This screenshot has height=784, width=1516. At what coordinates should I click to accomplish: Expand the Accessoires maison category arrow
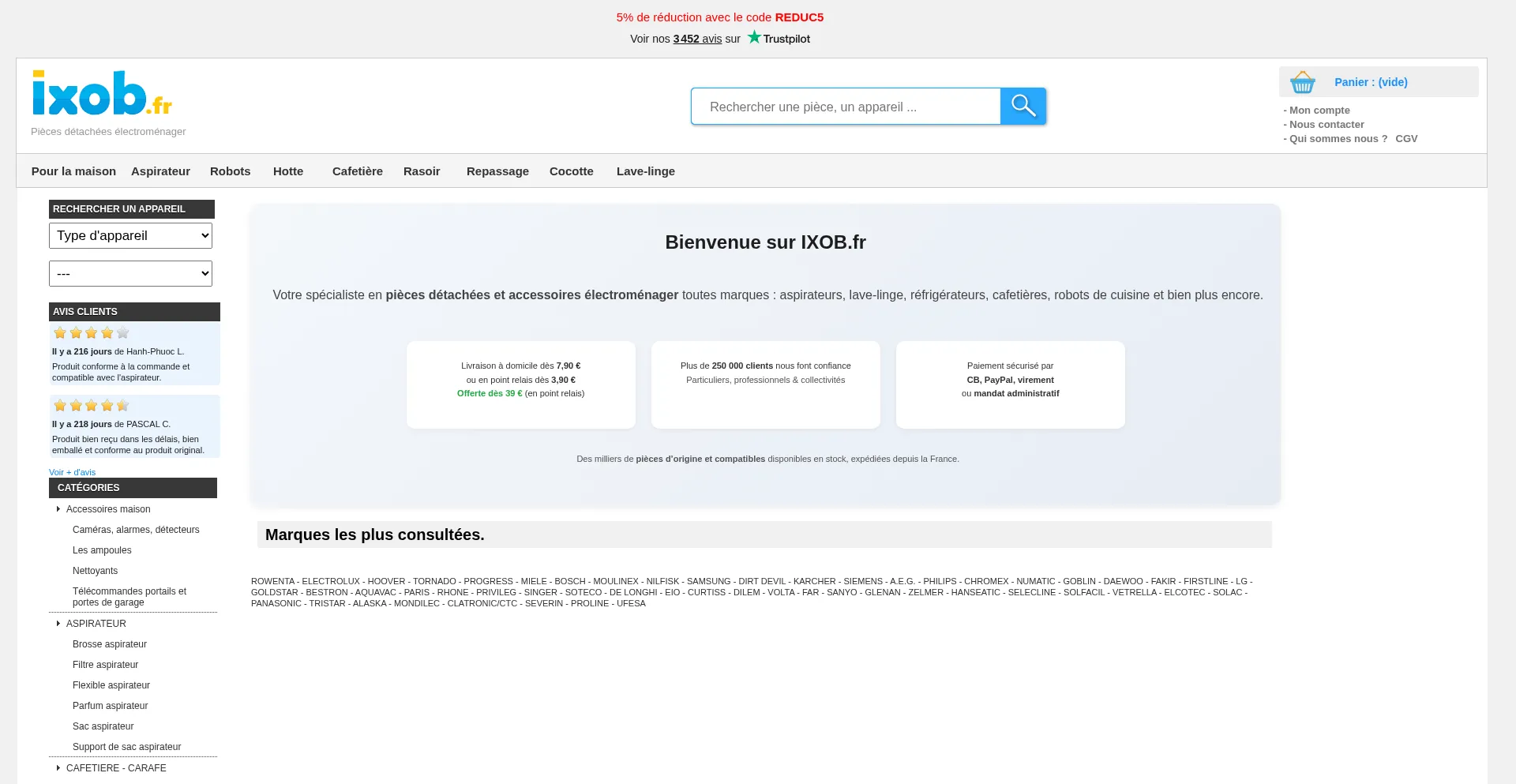[x=58, y=509]
